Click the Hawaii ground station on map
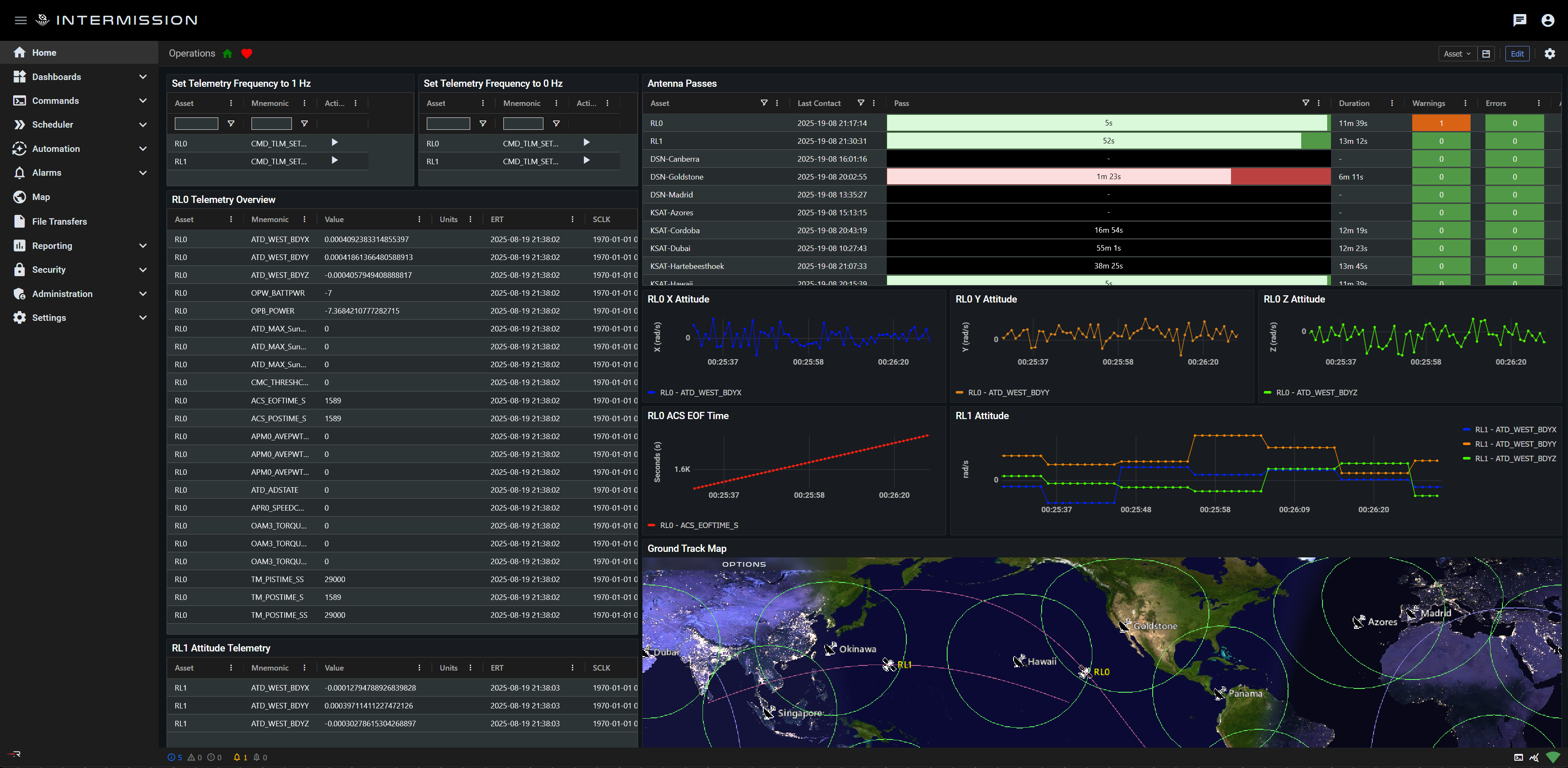The height and width of the screenshot is (768, 1568). point(1020,661)
